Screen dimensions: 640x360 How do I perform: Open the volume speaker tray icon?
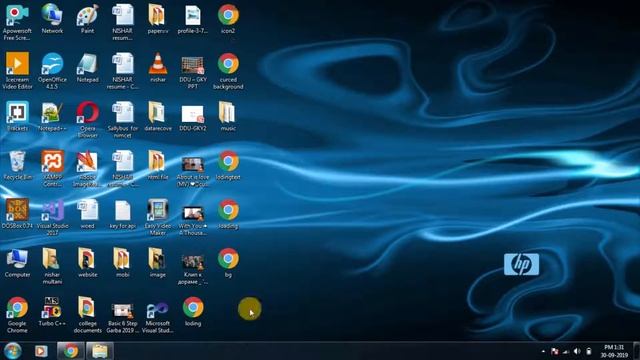(577, 351)
